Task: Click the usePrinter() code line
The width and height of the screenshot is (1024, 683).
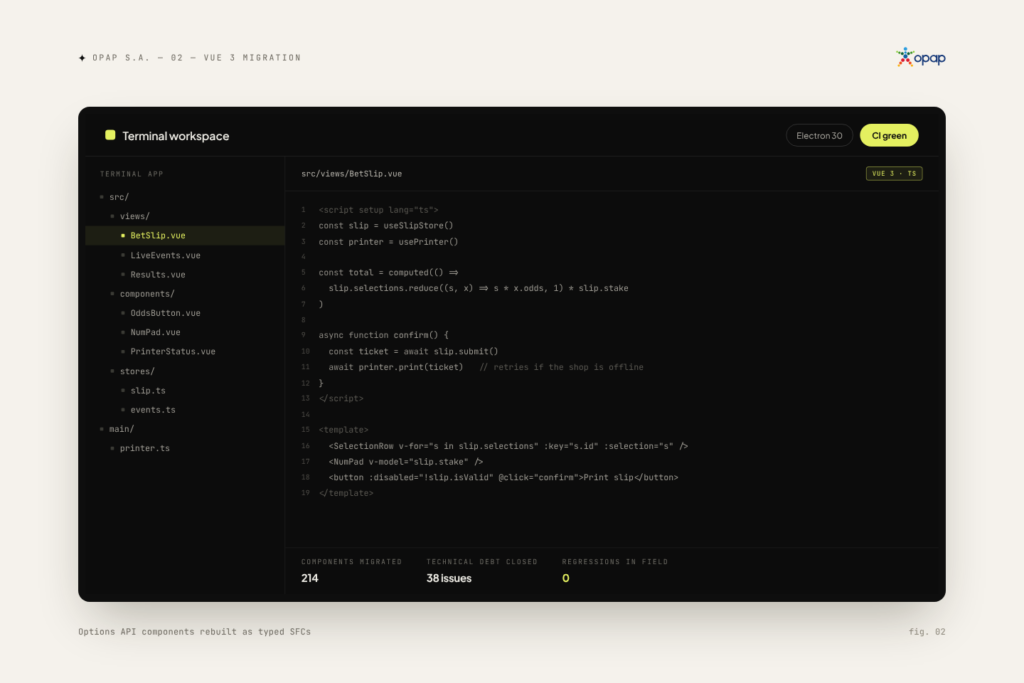Action: pyautogui.click(x=388, y=242)
